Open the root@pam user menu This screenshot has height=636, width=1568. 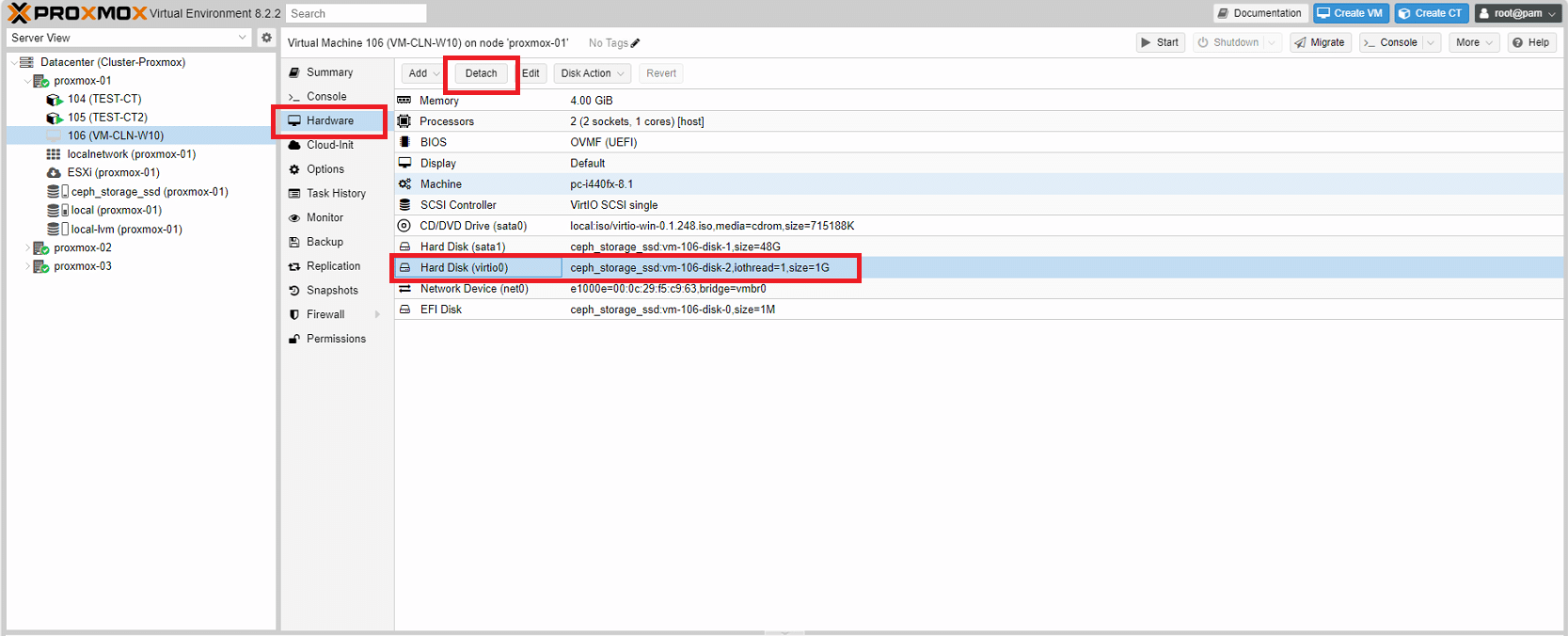(1517, 13)
